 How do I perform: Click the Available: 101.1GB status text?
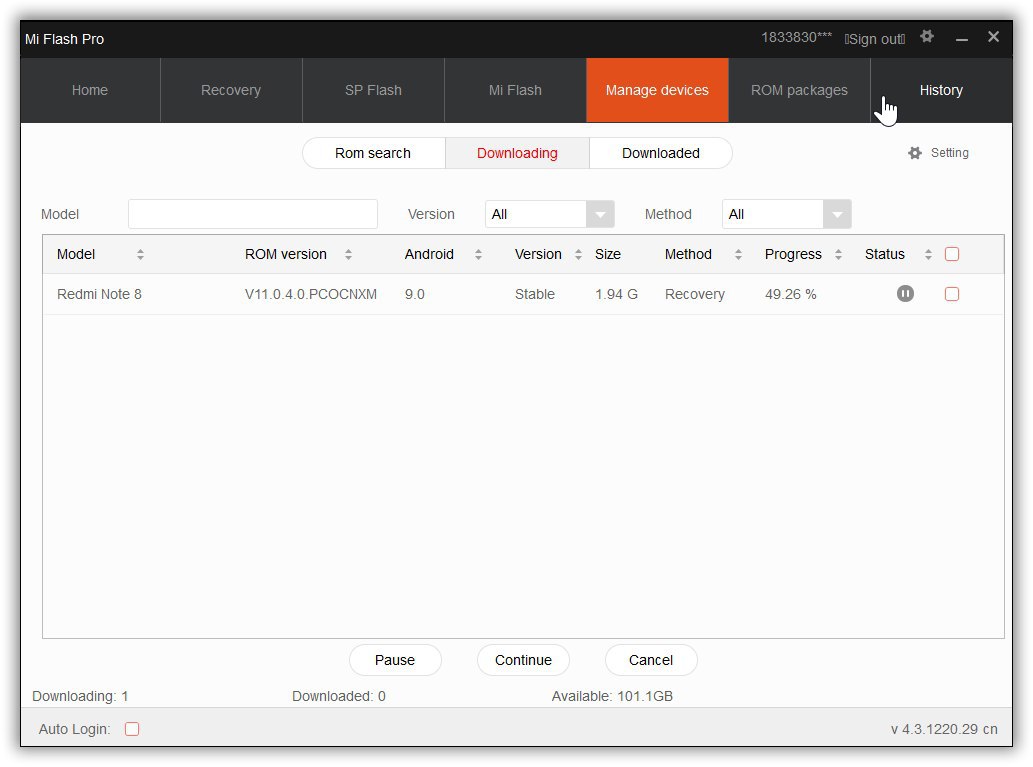pyautogui.click(x=612, y=696)
